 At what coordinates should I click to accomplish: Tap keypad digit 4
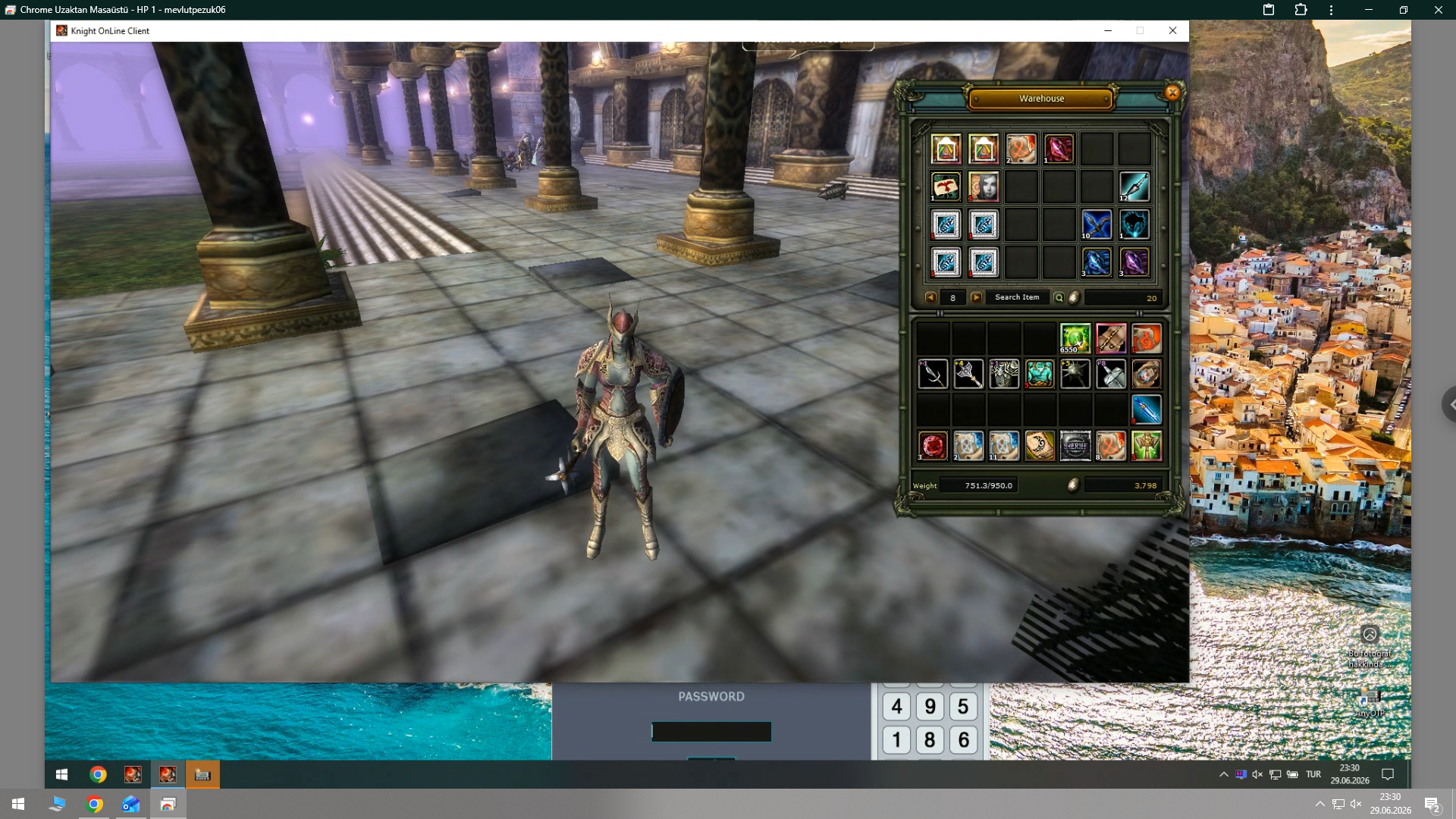(897, 707)
